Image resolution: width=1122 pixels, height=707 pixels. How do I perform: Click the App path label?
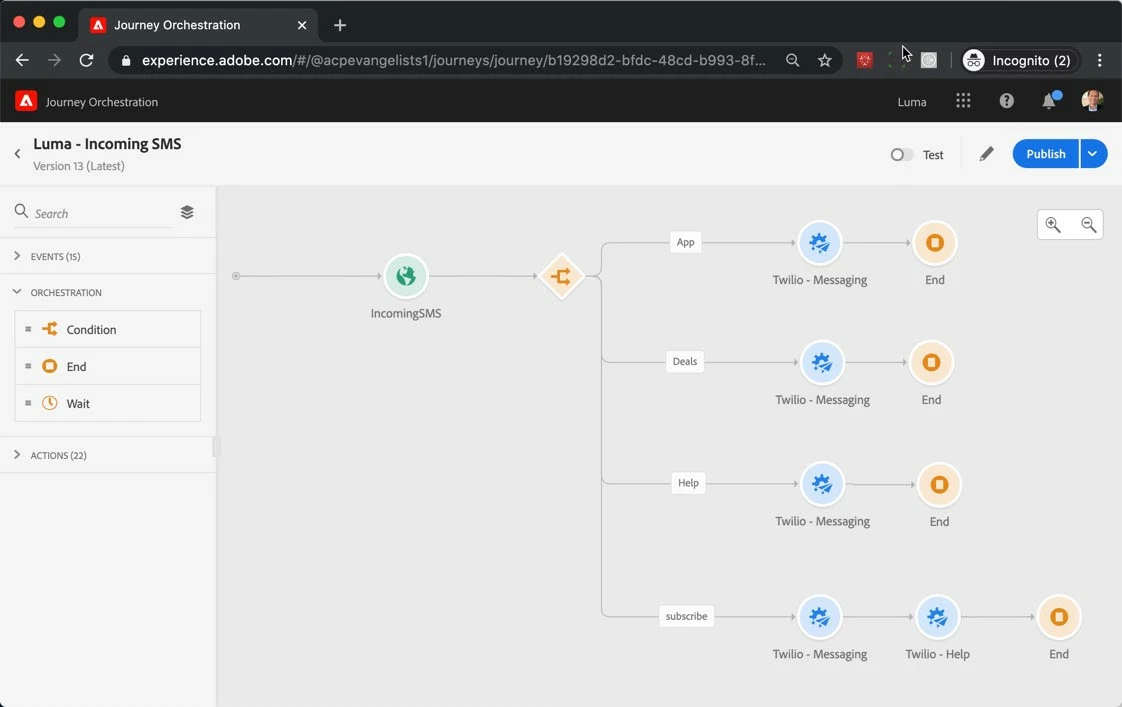(685, 242)
